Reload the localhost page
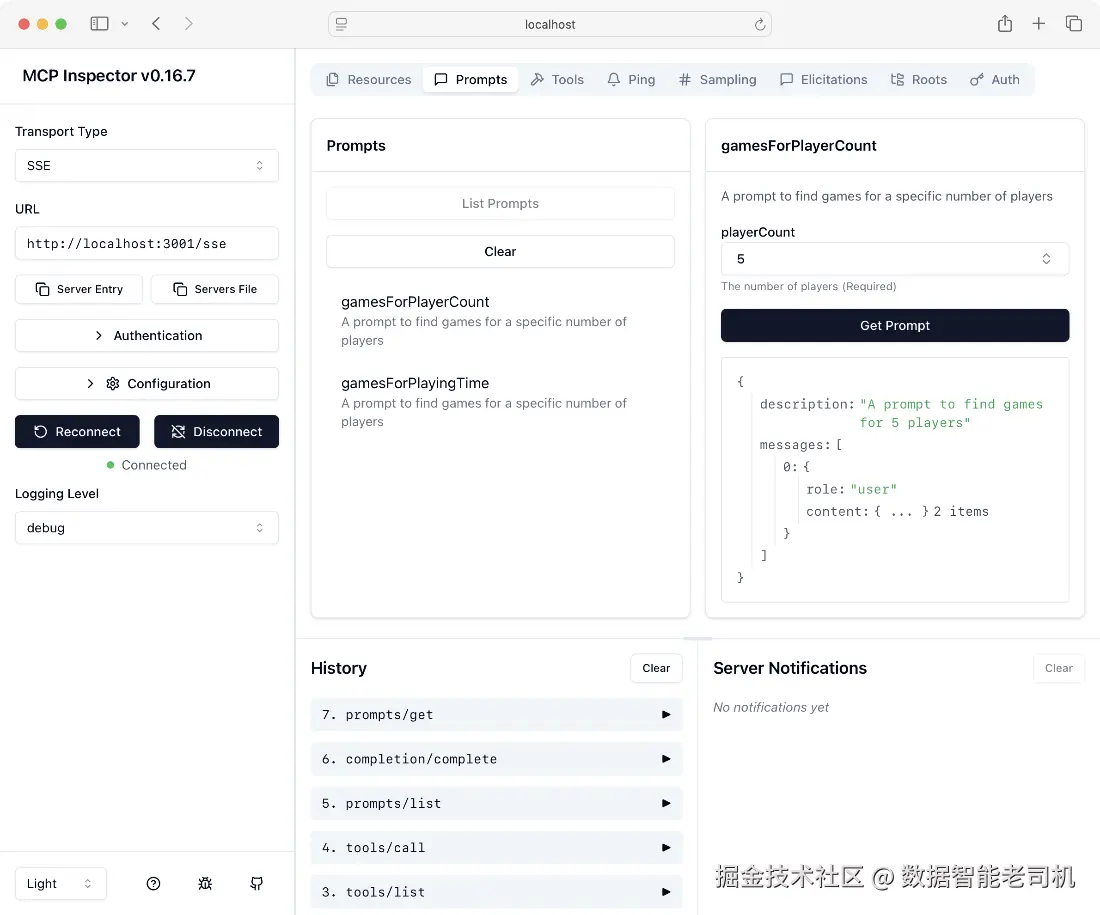 click(x=760, y=25)
